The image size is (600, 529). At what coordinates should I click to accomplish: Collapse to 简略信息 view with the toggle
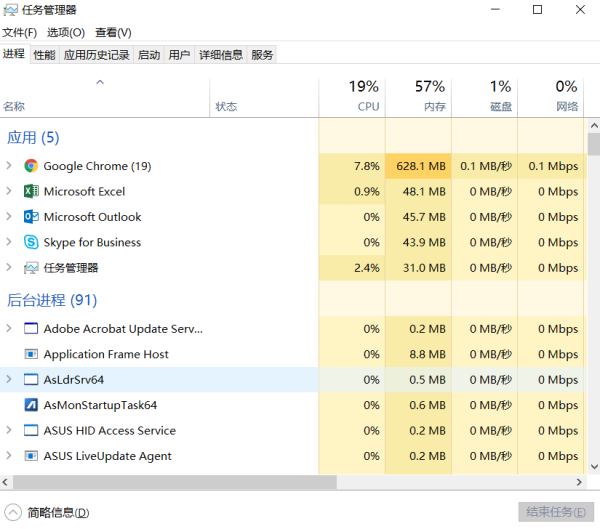pos(13,512)
